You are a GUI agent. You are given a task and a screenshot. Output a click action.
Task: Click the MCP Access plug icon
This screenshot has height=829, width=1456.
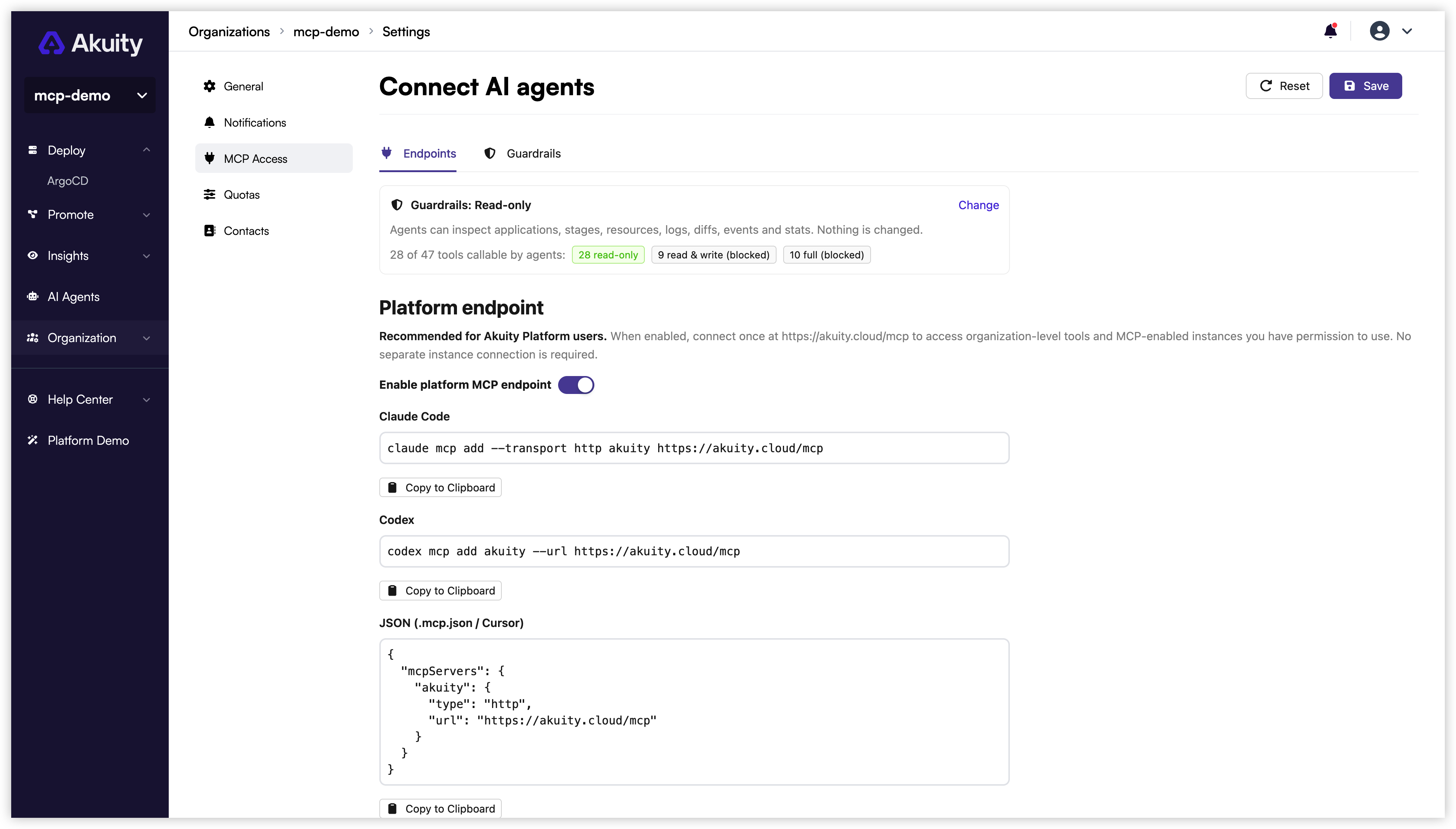209,158
